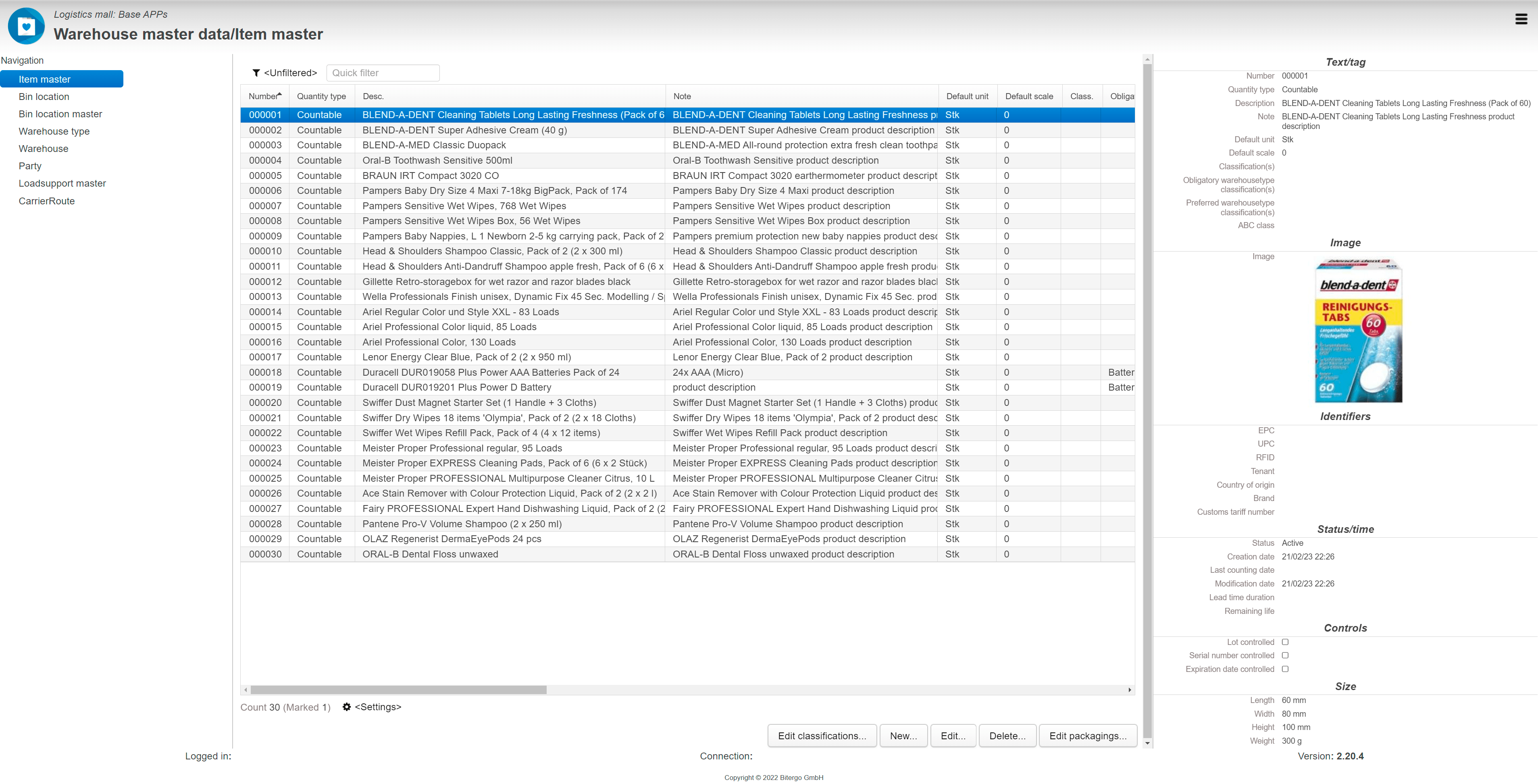Image resolution: width=1538 pixels, height=784 pixels.
Task: Click the filter funnel icon
Action: (256, 73)
